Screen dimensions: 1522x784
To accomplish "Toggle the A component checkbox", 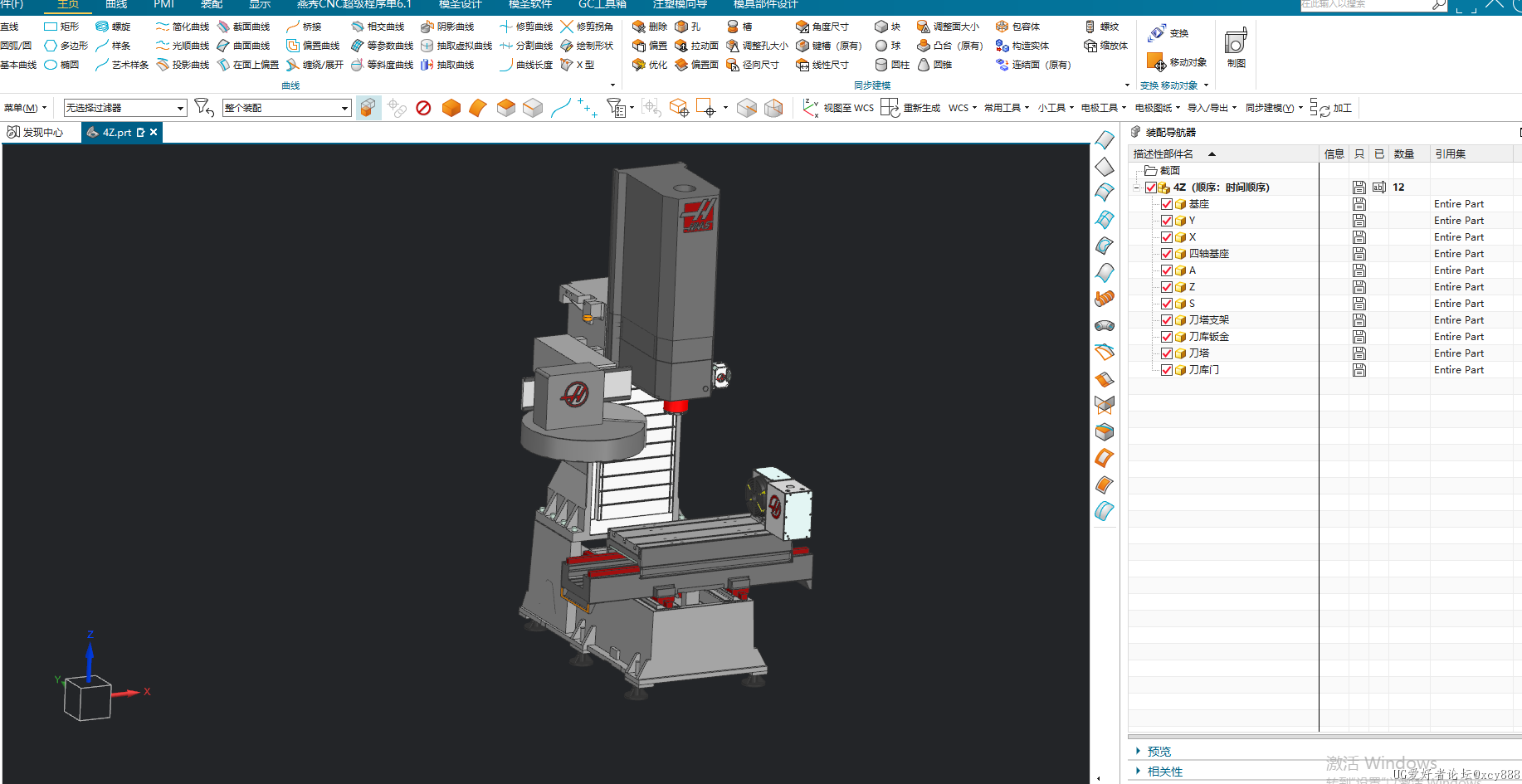I will [x=1167, y=270].
